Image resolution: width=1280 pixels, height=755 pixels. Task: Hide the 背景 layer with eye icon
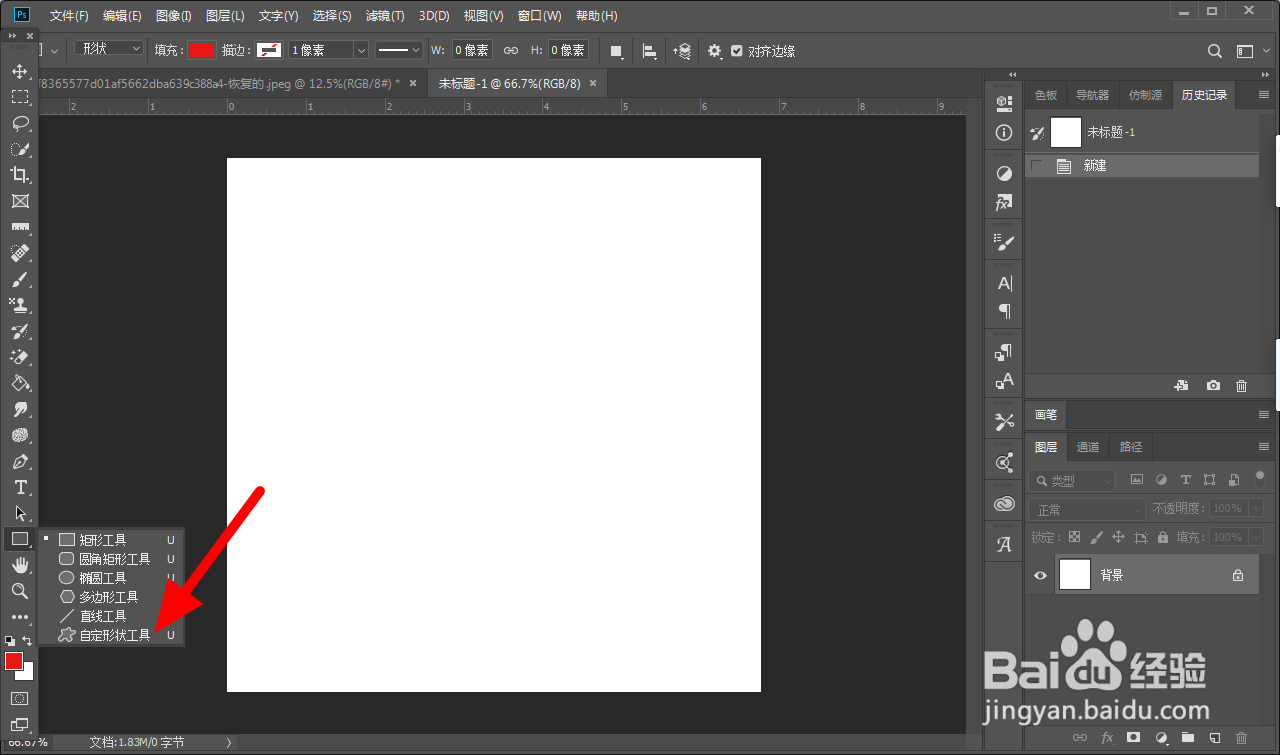click(1040, 575)
